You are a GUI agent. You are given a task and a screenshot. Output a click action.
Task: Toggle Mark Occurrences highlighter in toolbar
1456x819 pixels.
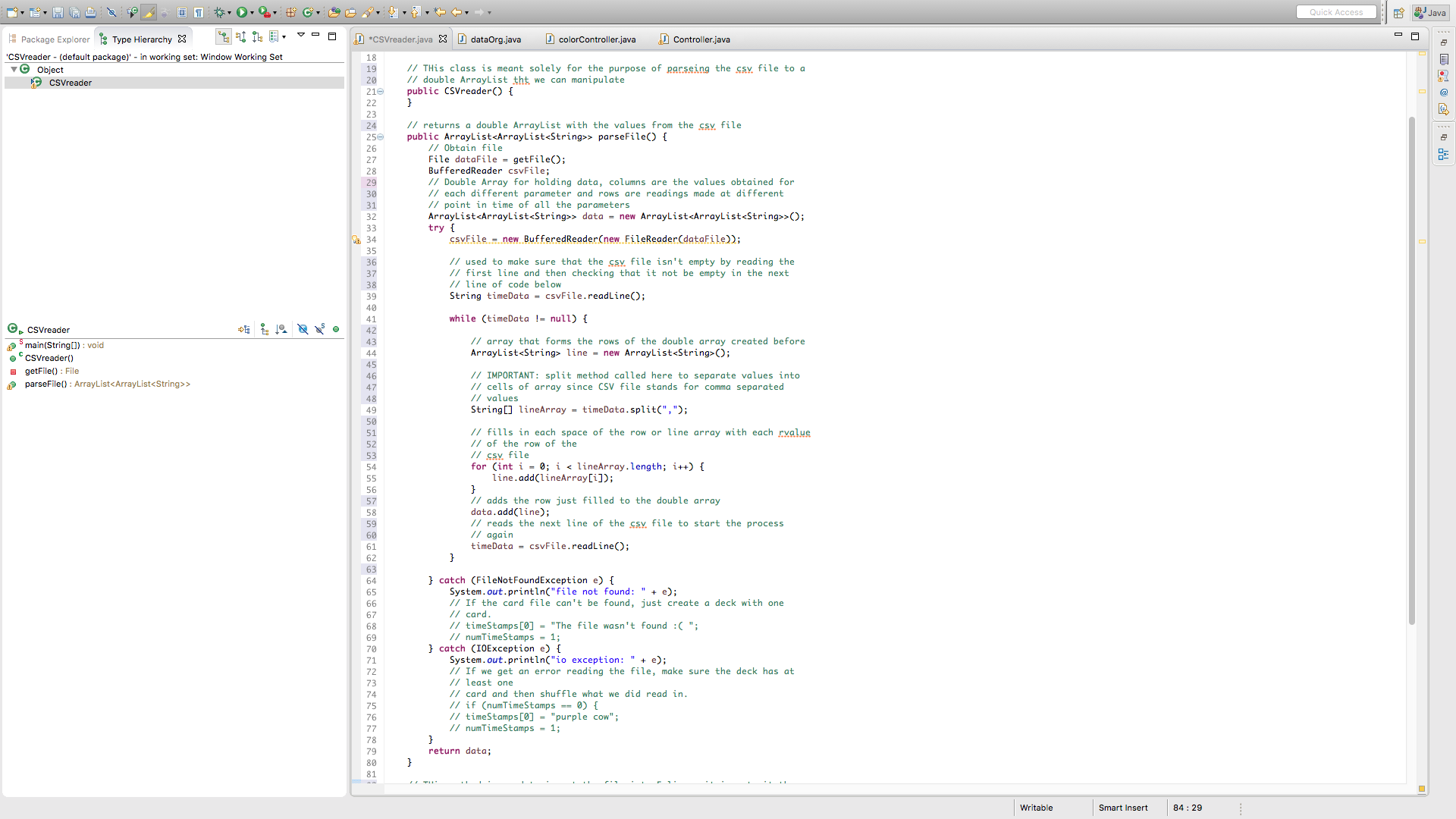click(149, 12)
